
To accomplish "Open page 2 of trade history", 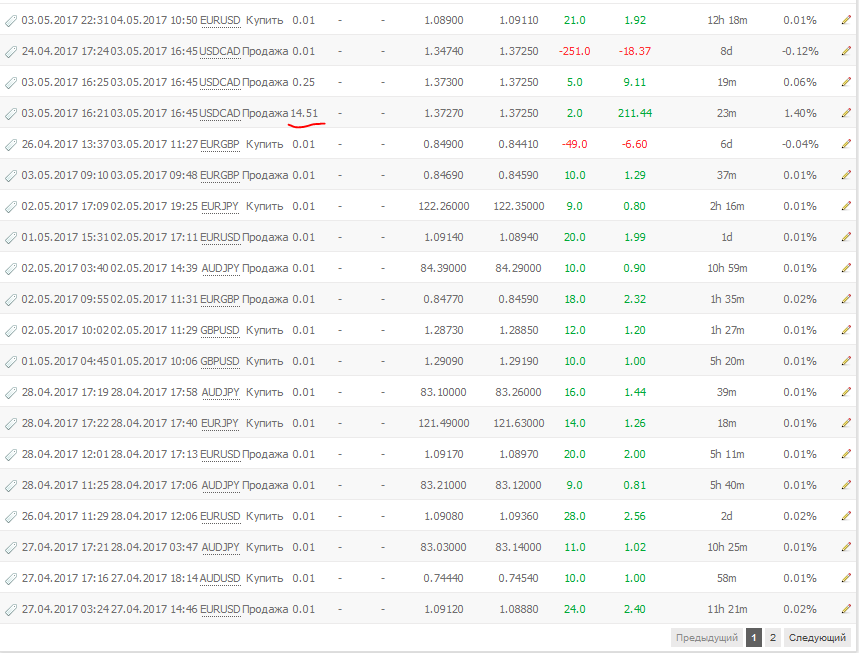I will (x=773, y=638).
